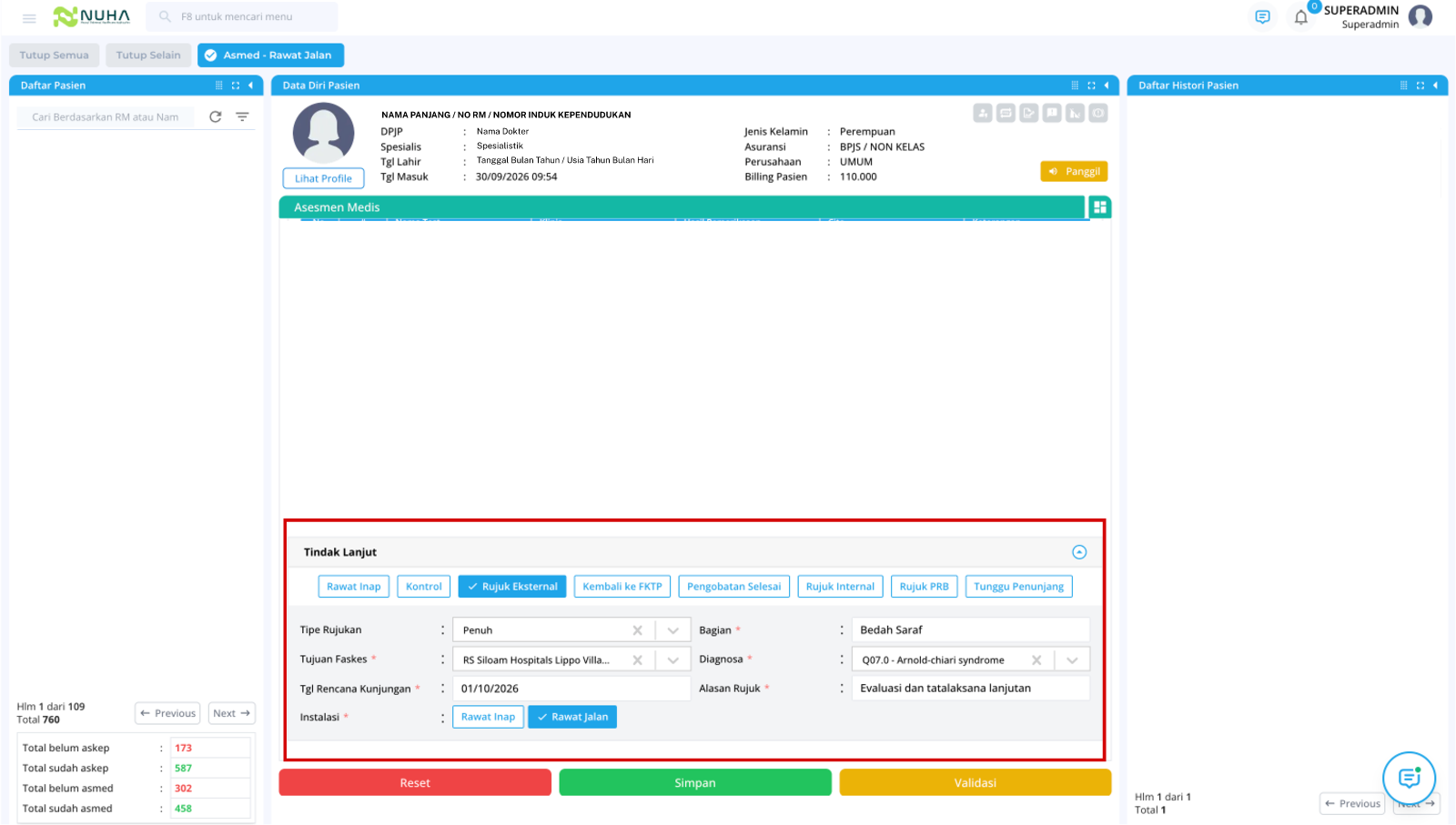Click the NUHA logo
Viewport: 1456px width, 825px height.
pyautogui.click(x=92, y=16)
